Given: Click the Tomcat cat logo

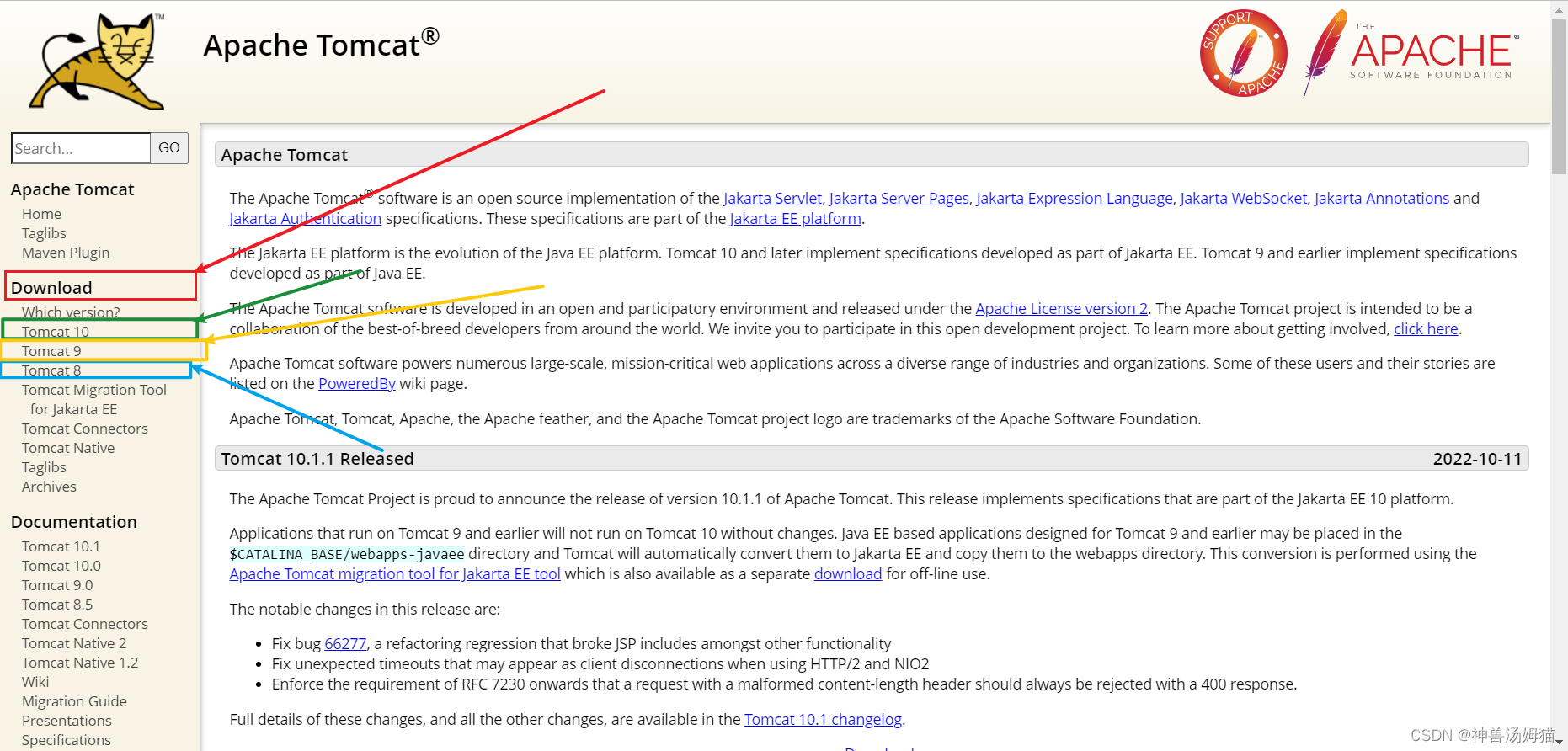Looking at the screenshot, I should [98, 61].
